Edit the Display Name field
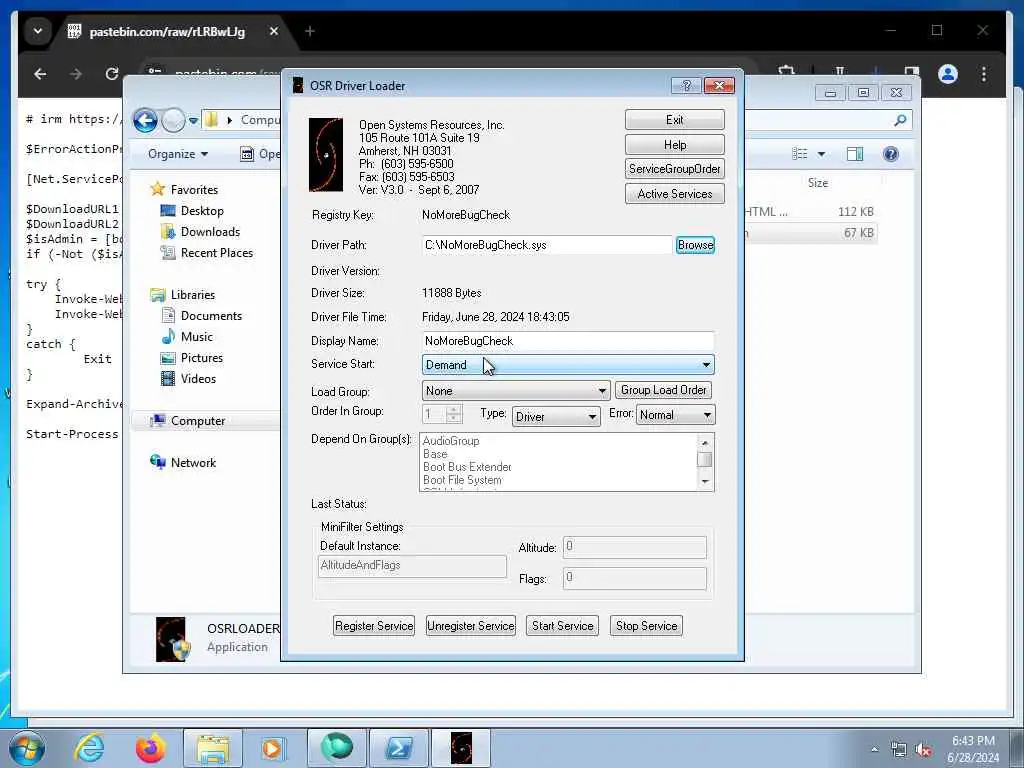1024x768 pixels. pyautogui.click(x=568, y=341)
